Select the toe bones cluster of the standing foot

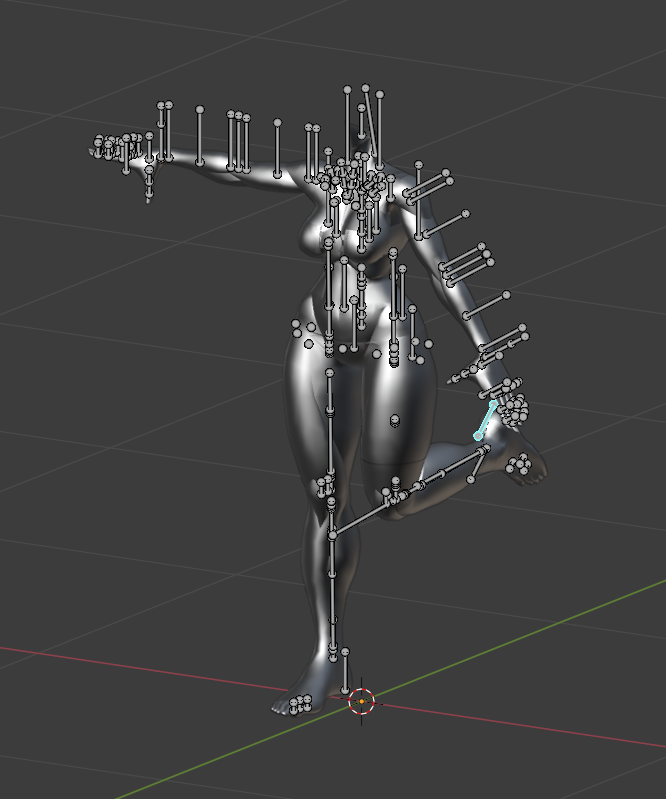click(x=300, y=704)
